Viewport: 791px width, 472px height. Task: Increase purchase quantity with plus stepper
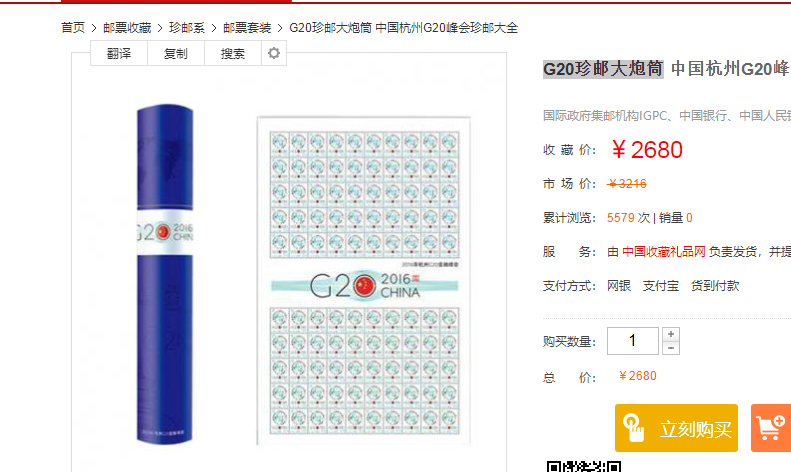pos(670,334)
